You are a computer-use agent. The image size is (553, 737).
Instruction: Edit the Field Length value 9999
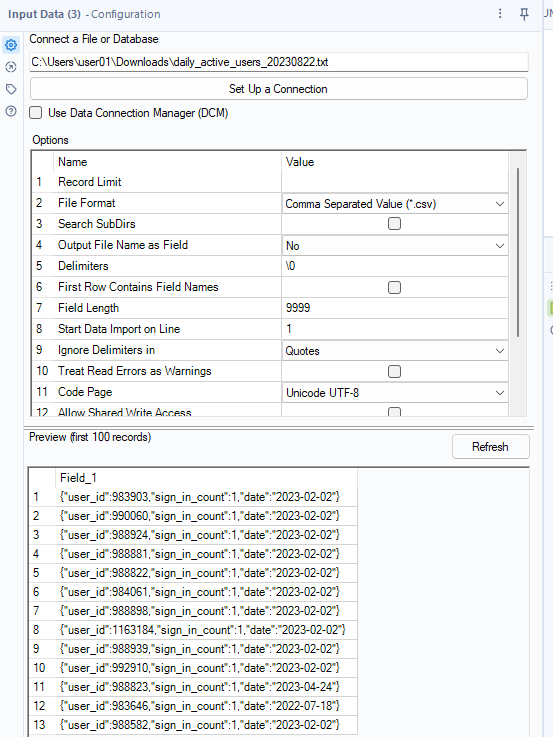tap(395, 308)
